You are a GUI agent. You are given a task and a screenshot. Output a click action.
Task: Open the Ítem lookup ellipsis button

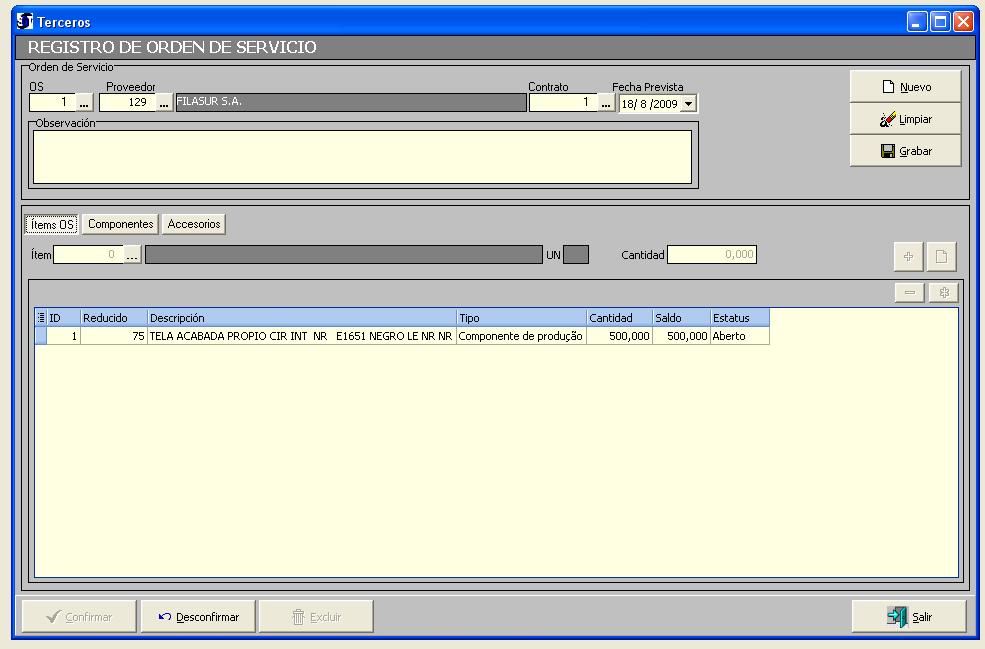[133, 256]
